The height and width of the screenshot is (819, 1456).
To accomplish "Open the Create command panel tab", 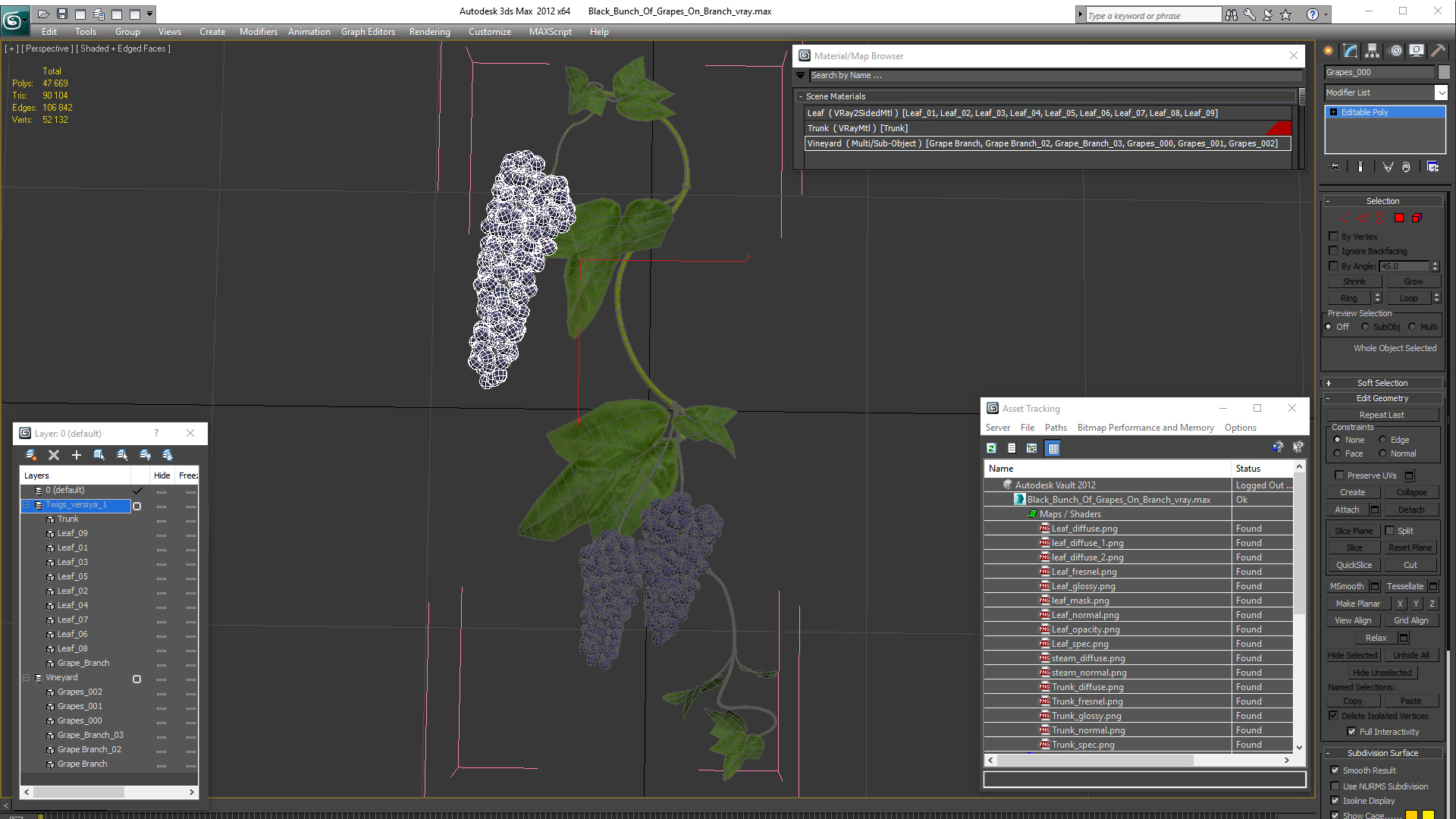I will pyautogui.click(x=1329, y=51).
